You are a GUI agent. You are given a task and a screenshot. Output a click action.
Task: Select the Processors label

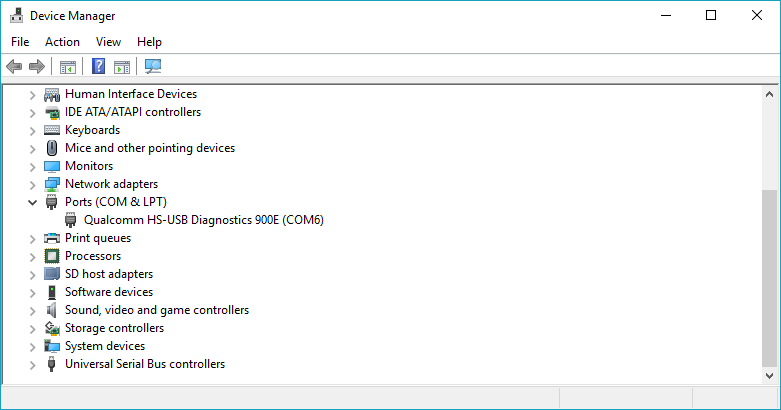click(x=93, y=256)
